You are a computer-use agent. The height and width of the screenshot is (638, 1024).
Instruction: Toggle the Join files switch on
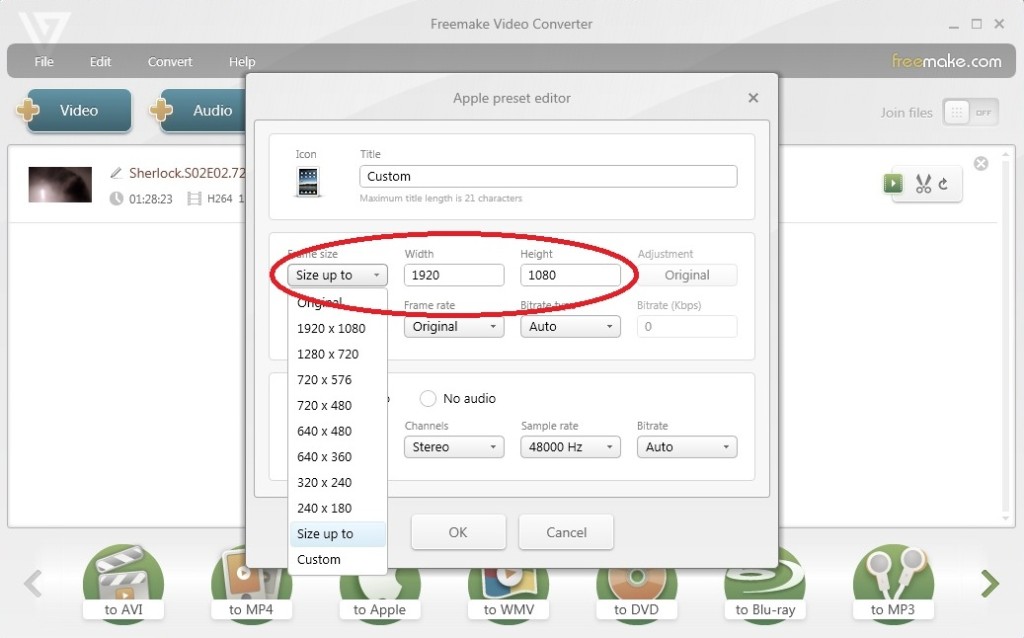[x=971, y=112]
